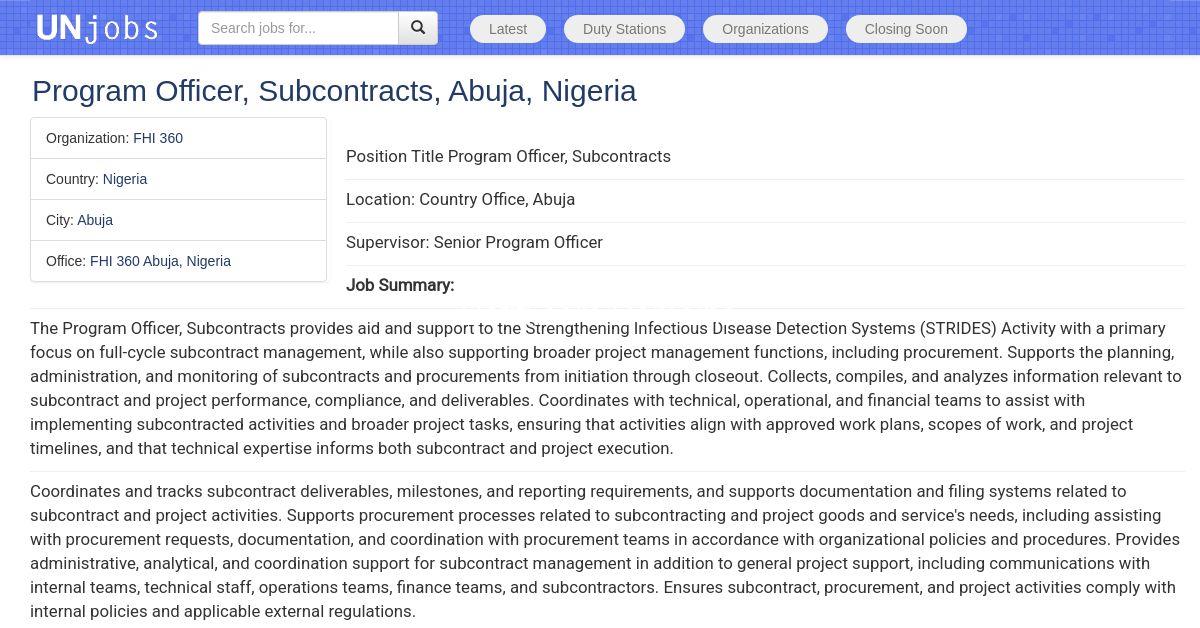The width and height of the screenshot is (1200, 628).
Task: Click the 'Organization:' label in the info panel
Action: click(x=87, y=138)
